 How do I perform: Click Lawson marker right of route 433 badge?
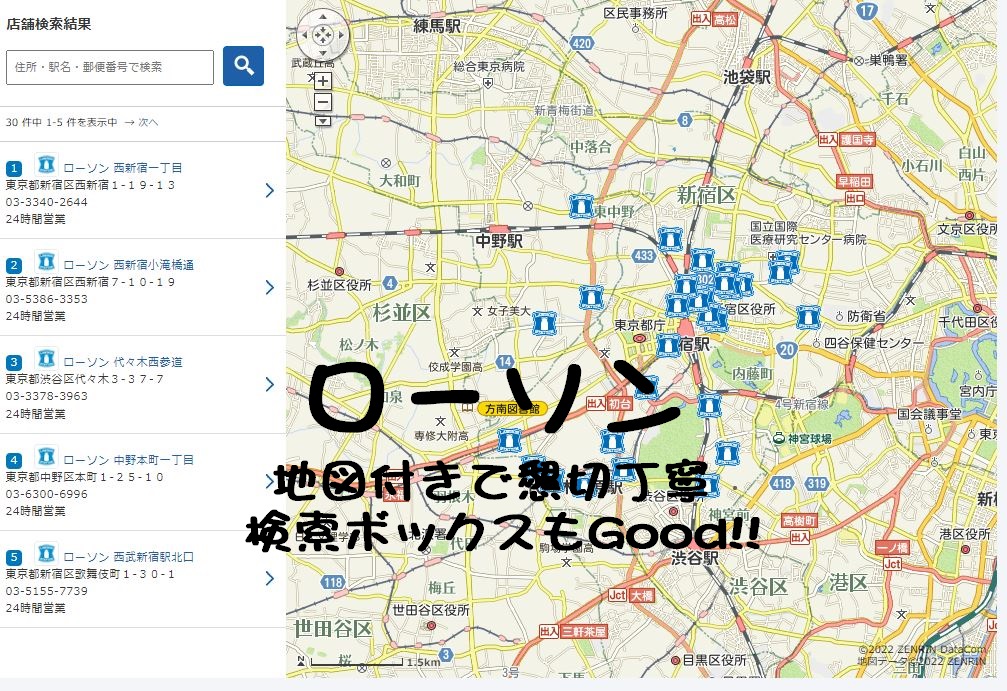pyautogui.click(x=670, y=239)
